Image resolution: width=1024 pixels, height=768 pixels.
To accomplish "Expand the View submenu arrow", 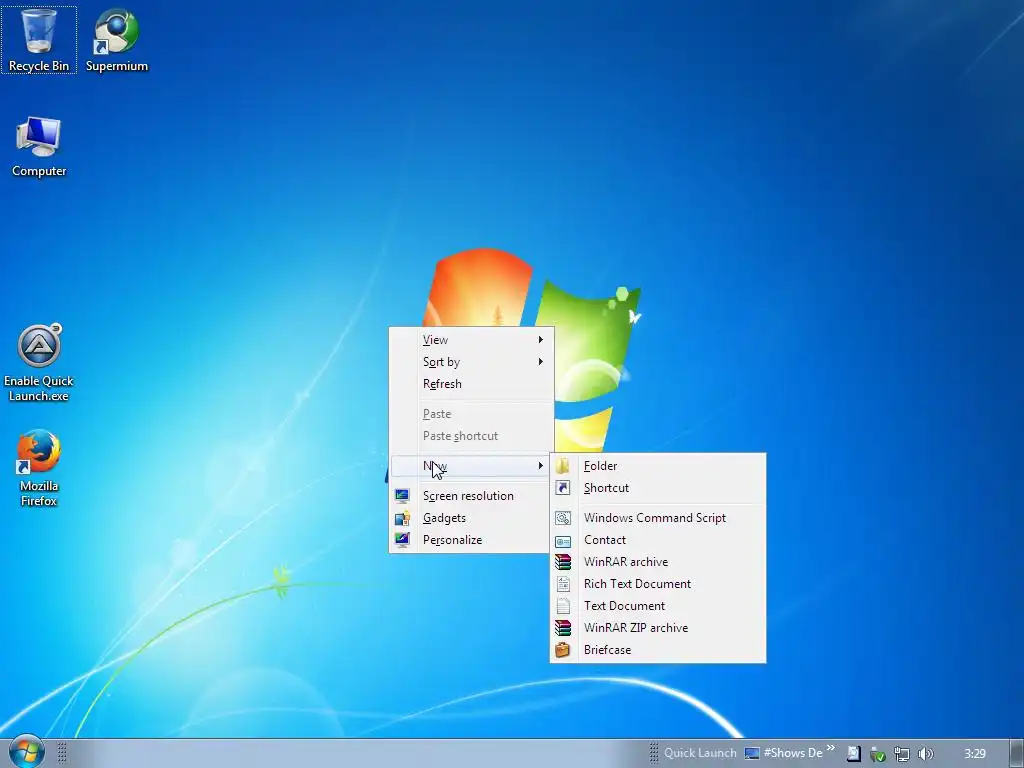I will pos(541,340).
